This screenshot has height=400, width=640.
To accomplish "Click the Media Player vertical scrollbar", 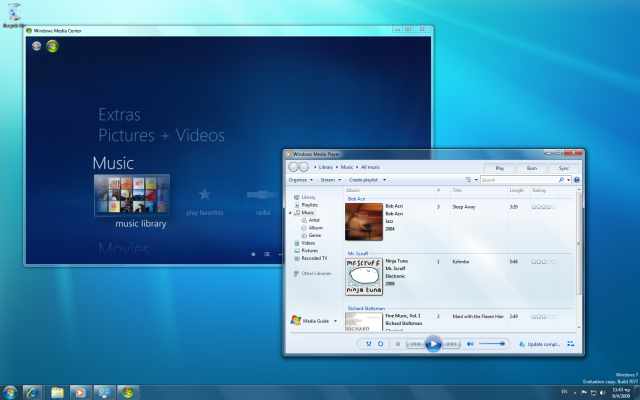I will pyautogui.click(x=578, y=244).
